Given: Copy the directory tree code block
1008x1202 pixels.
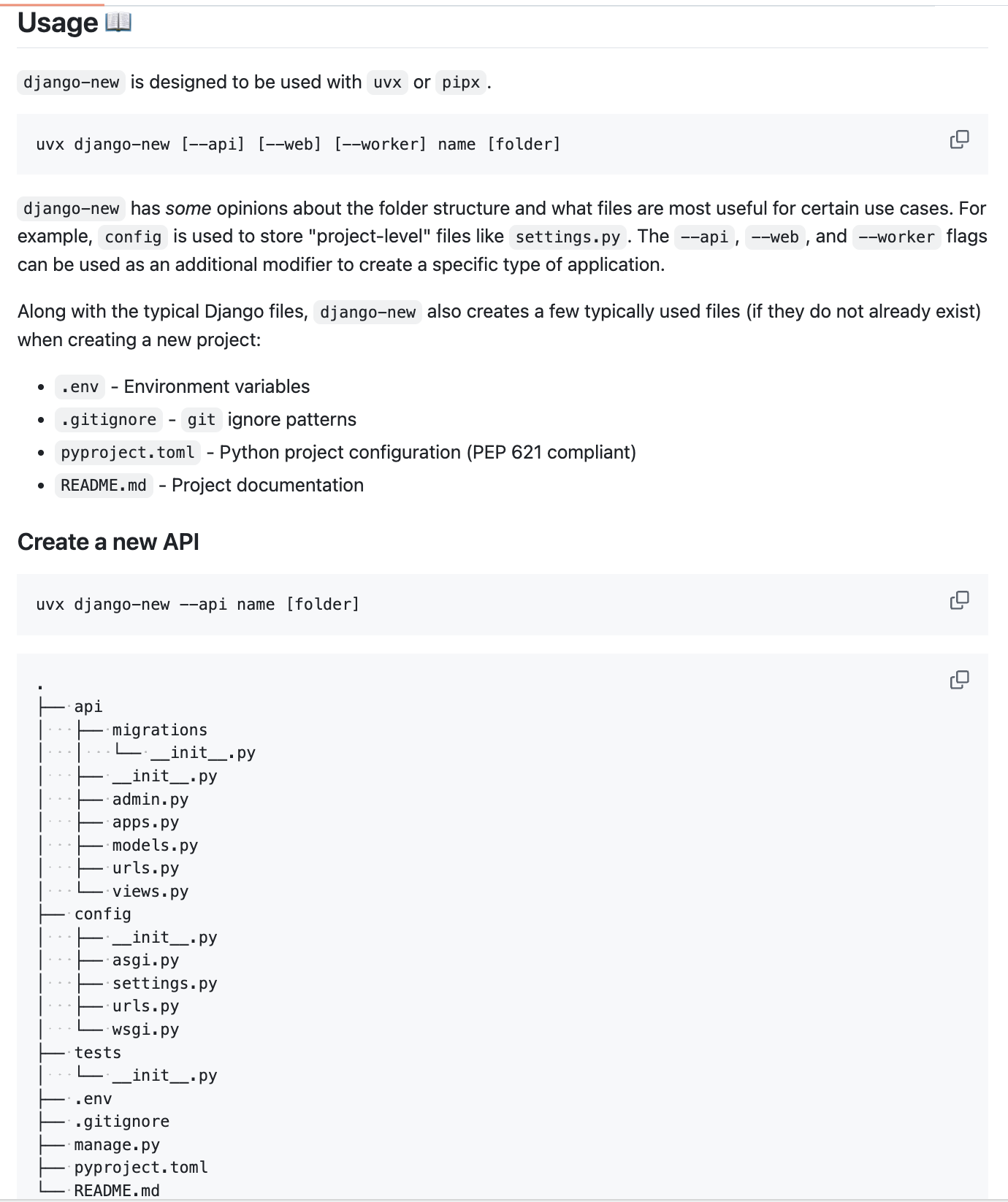Looking at the screenshot, I should [x=959, y=680].
